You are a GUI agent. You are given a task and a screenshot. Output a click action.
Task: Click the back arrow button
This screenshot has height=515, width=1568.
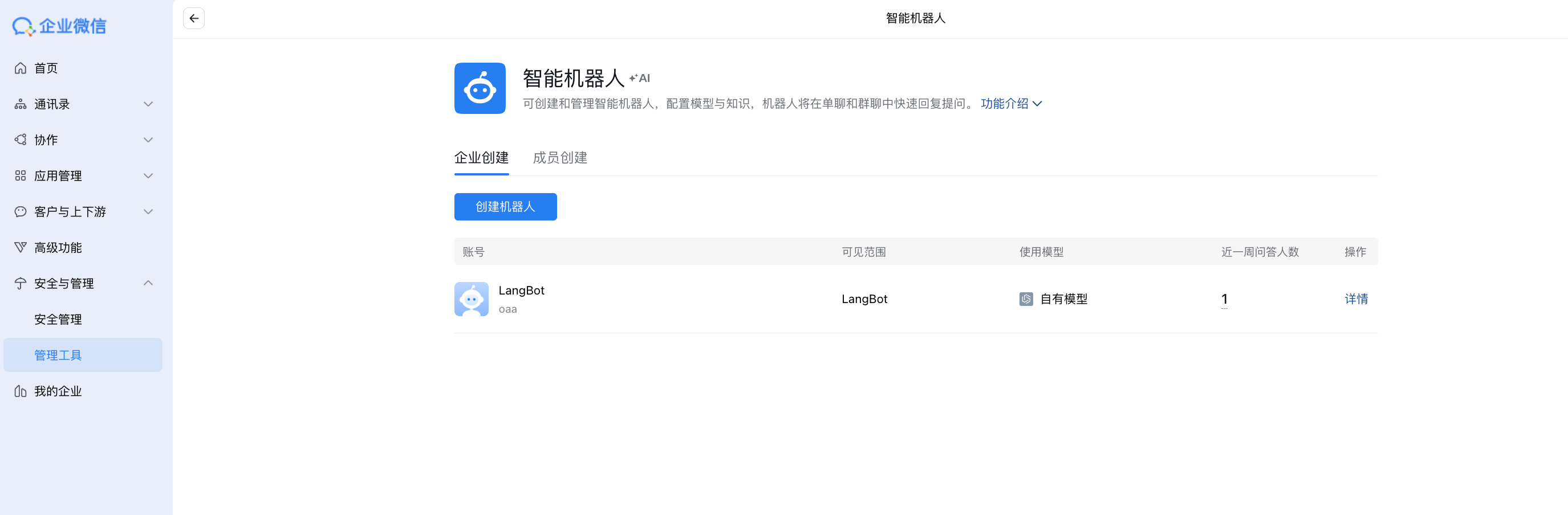pos(193,18)
